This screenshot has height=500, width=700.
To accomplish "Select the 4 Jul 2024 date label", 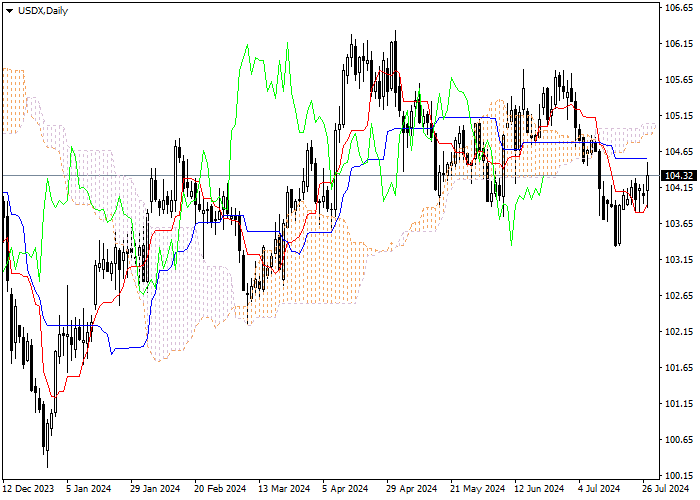I will [600, 489].
